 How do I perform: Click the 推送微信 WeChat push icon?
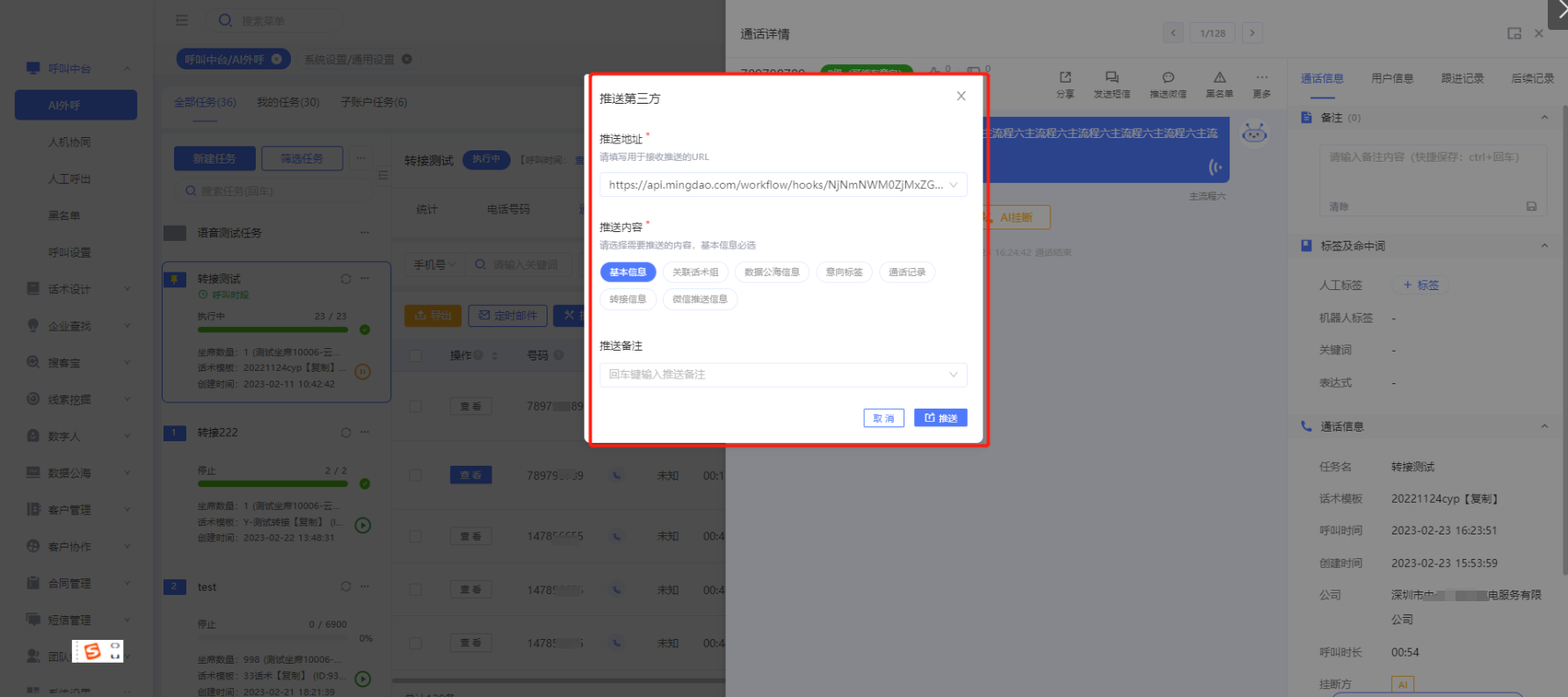(x=1168, y=78)
